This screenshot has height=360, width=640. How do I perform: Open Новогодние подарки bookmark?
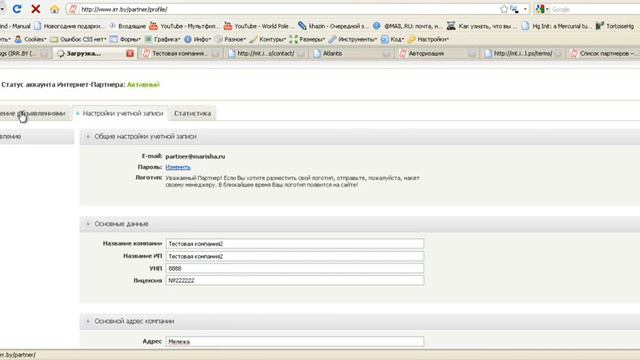[69, 26]
